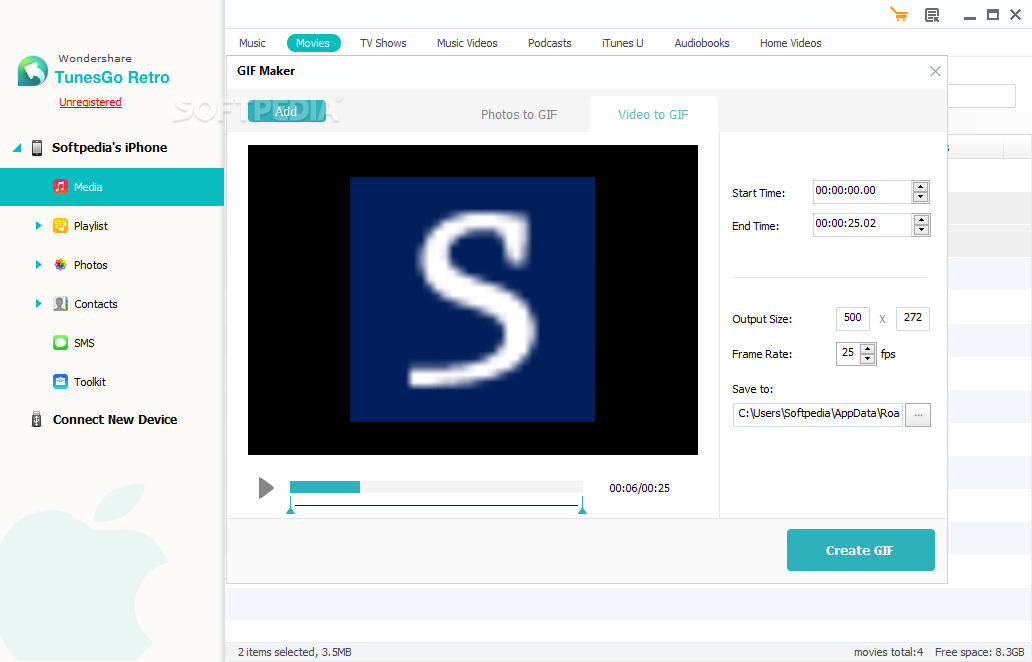The image size is (1032, 662).
Task: Click the Output Size height field
Action: (912, 318)
